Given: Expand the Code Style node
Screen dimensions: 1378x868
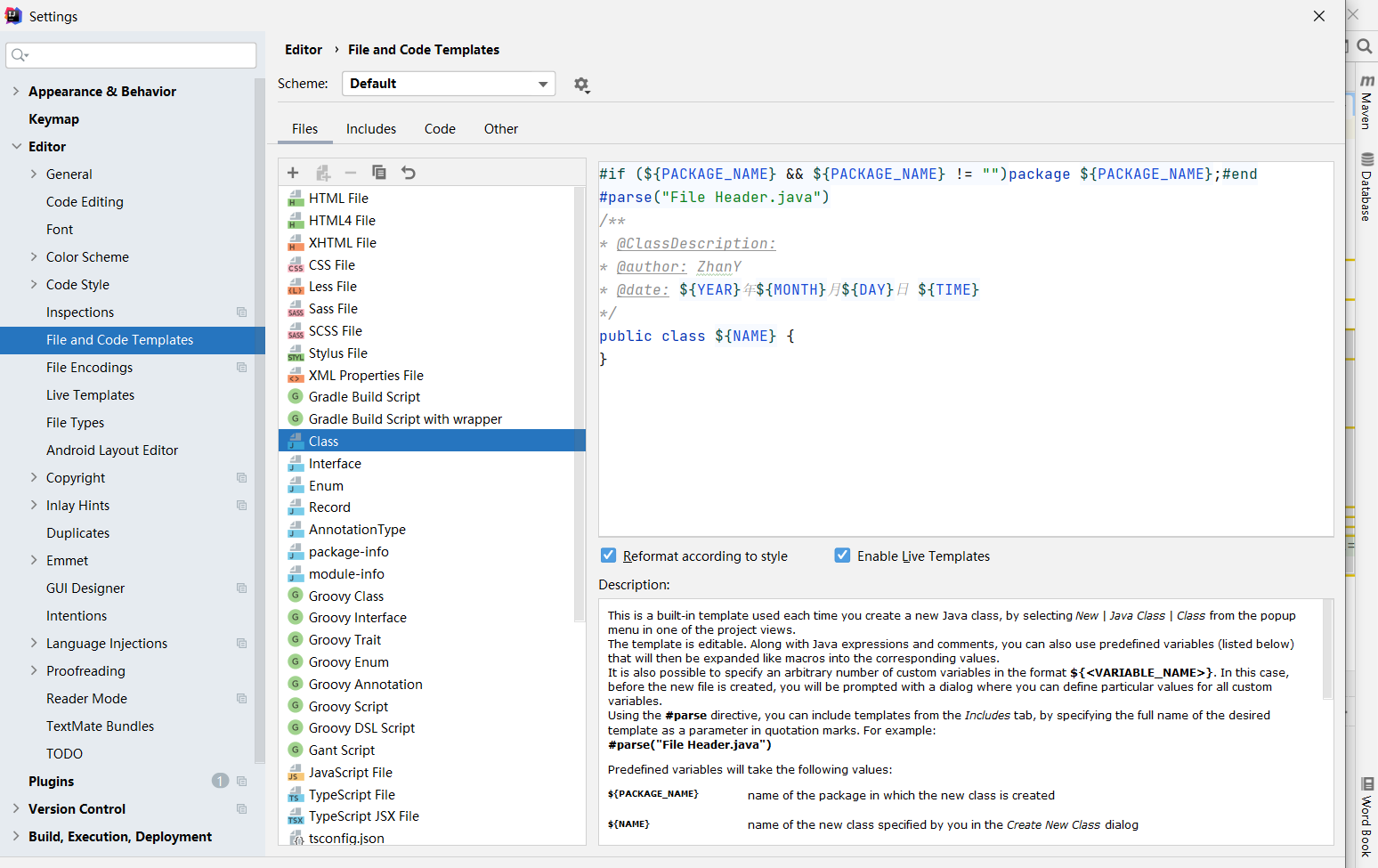Looking at the screenshot, I should point(34,284).
